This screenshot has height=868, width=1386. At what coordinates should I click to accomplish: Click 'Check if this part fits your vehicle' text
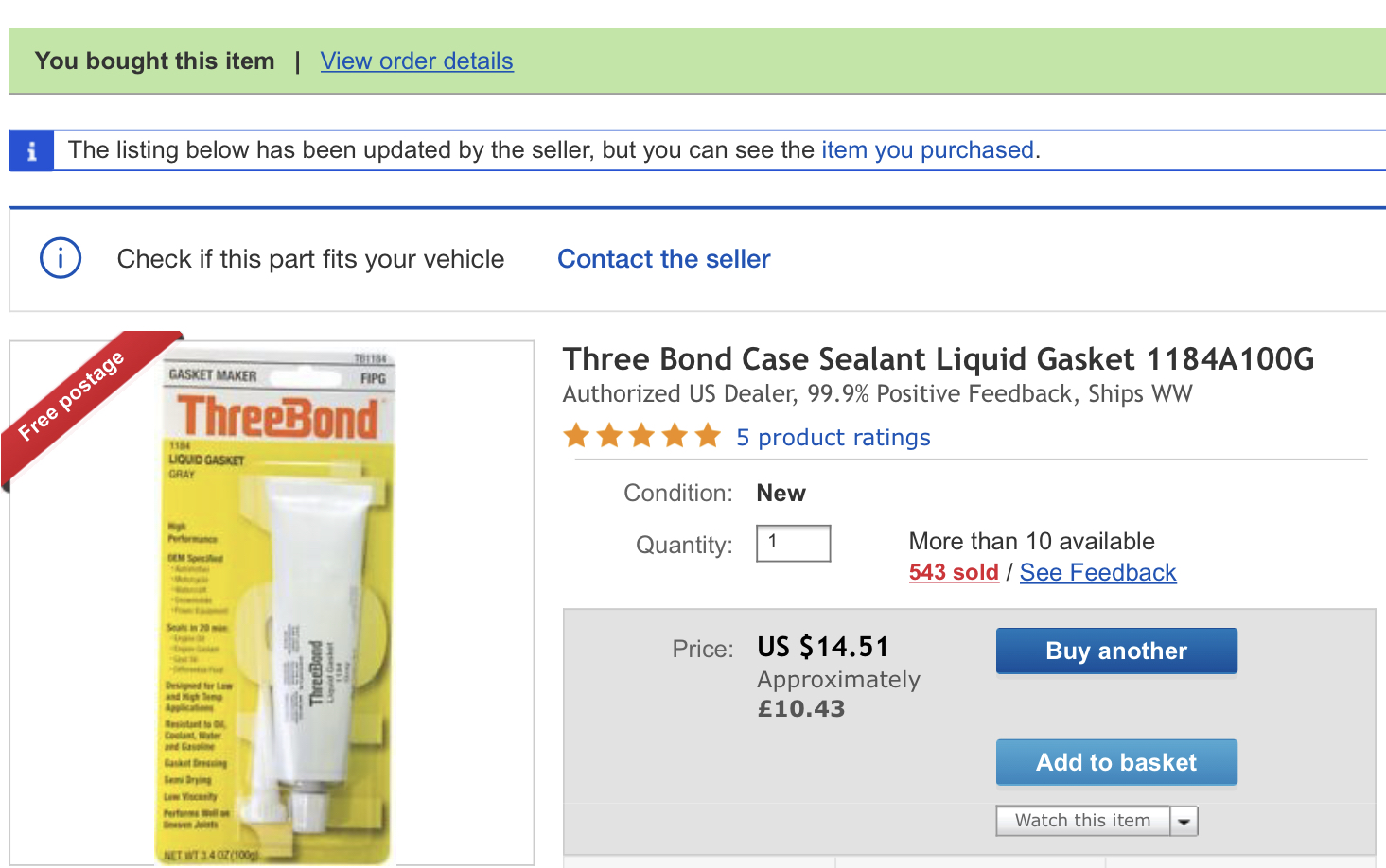[310, 259]
